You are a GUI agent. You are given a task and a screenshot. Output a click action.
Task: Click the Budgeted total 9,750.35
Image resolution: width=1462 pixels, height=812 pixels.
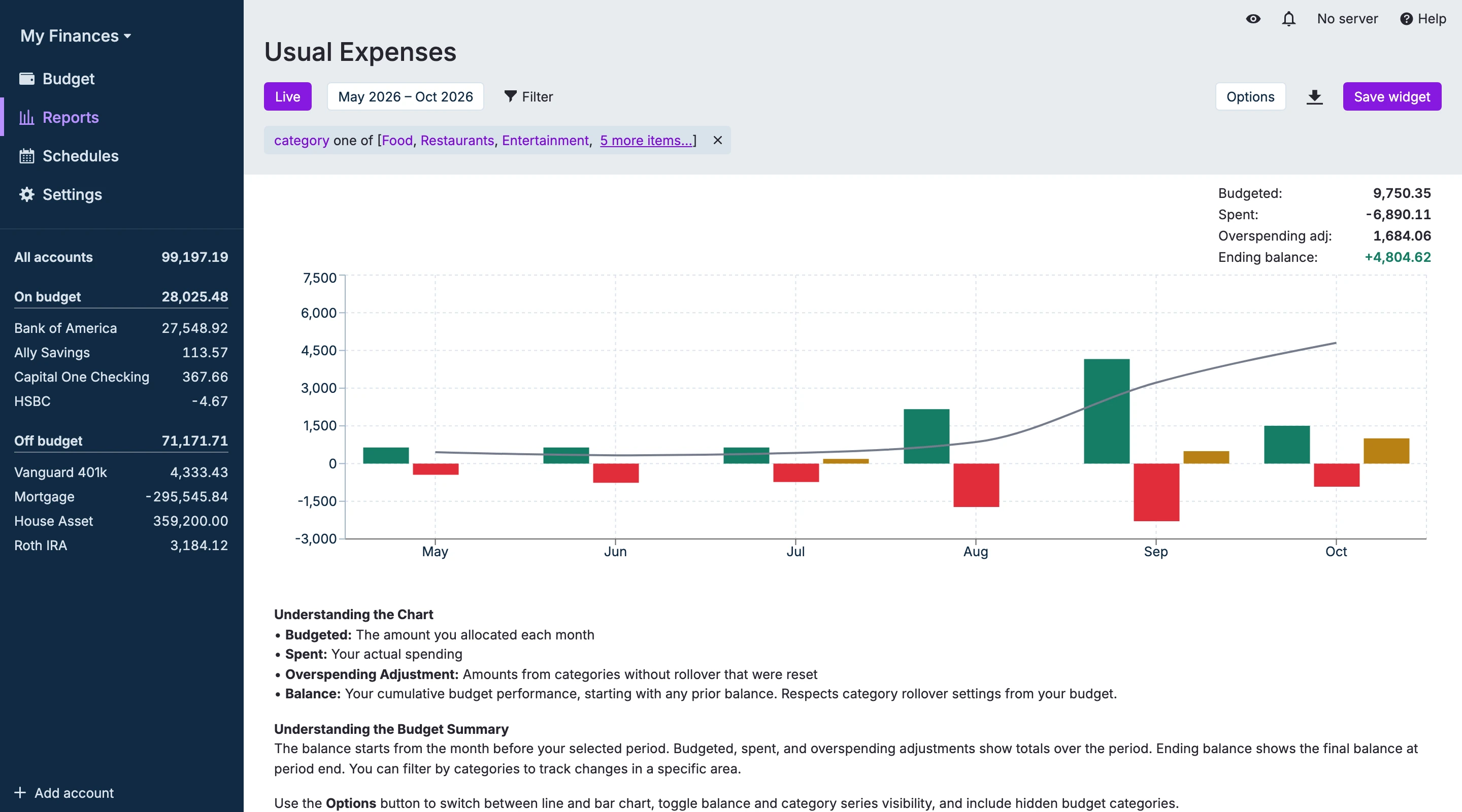1402,193
